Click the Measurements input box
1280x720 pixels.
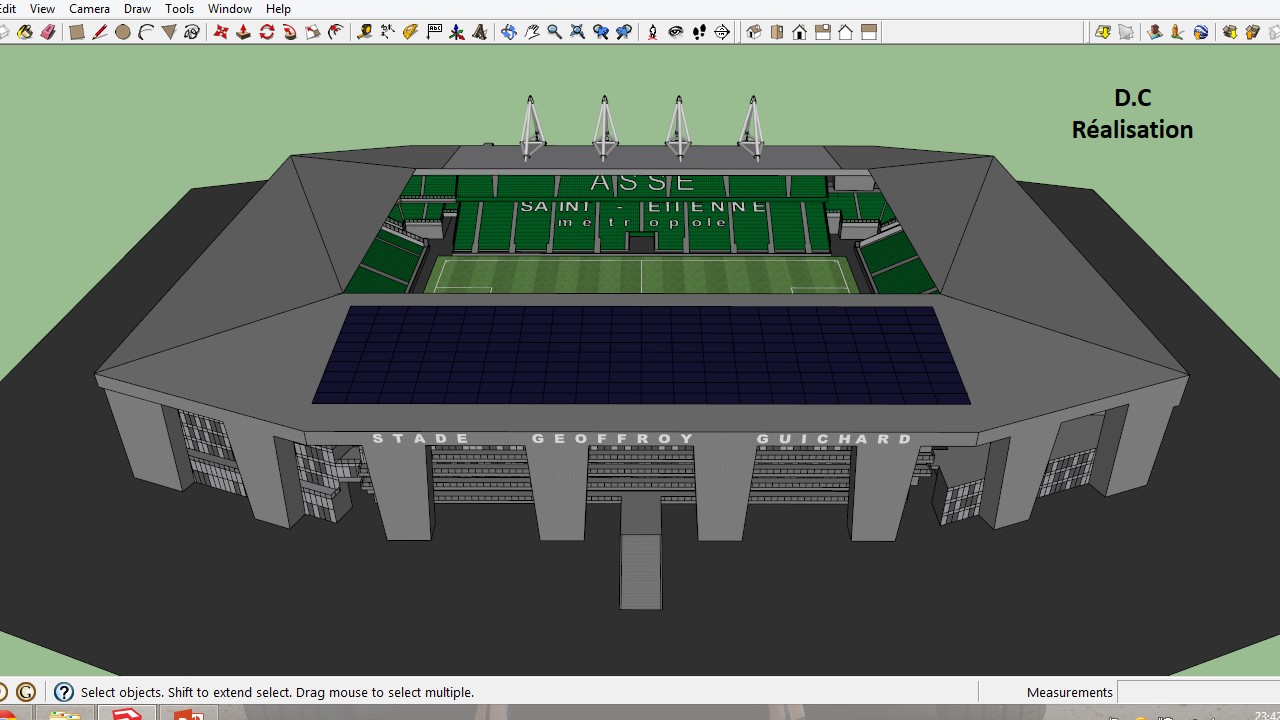[x=1198, y=692]
